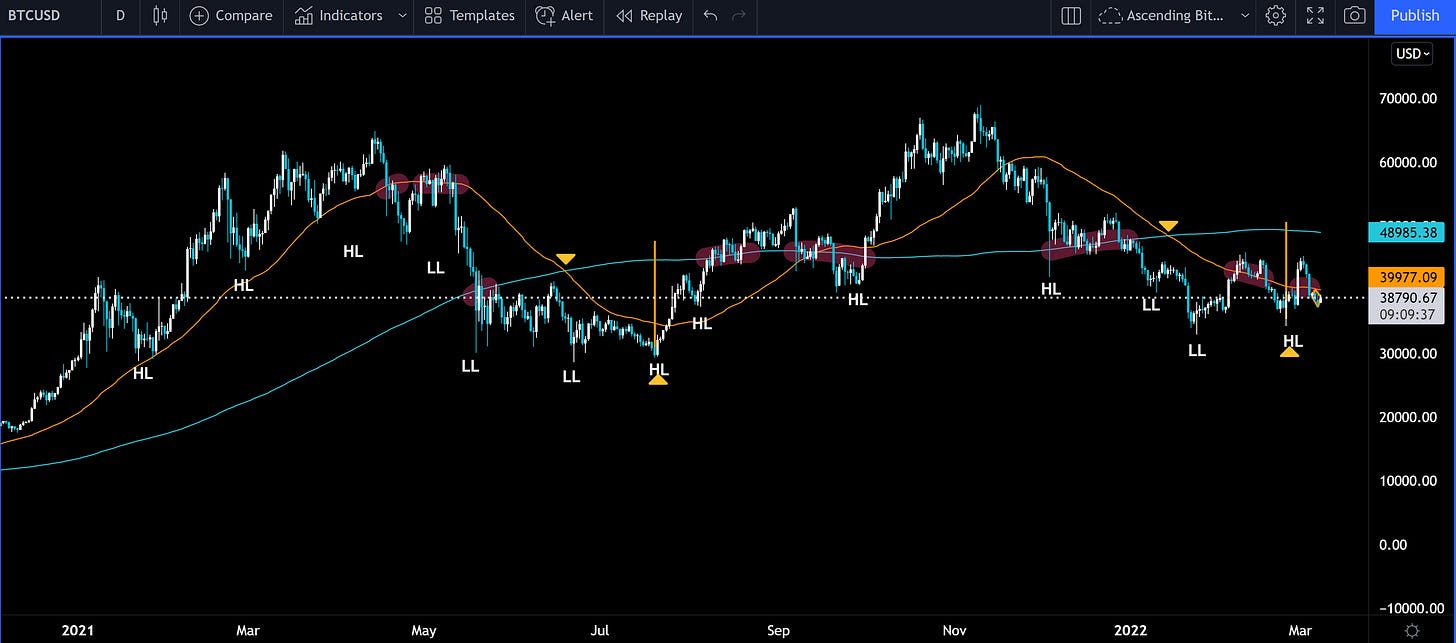Select the orange up triangle below July HL

coord(658,380)
